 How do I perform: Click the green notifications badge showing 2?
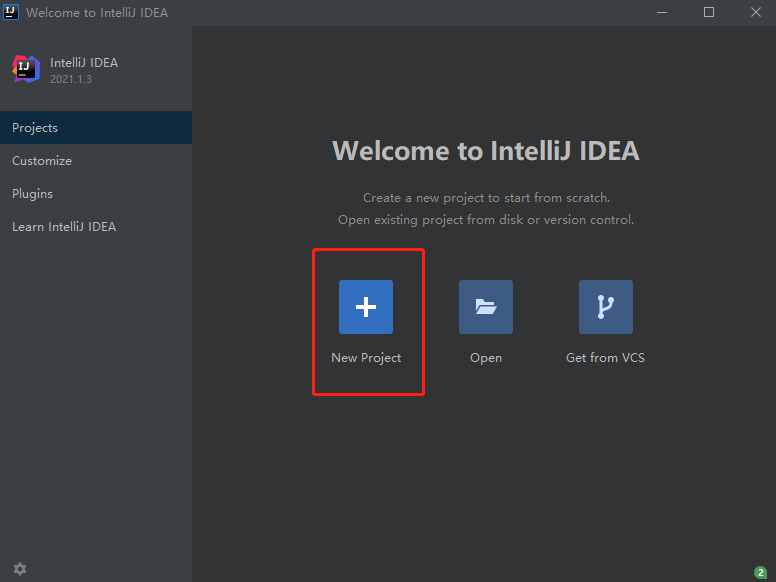(x=760, y=572)
